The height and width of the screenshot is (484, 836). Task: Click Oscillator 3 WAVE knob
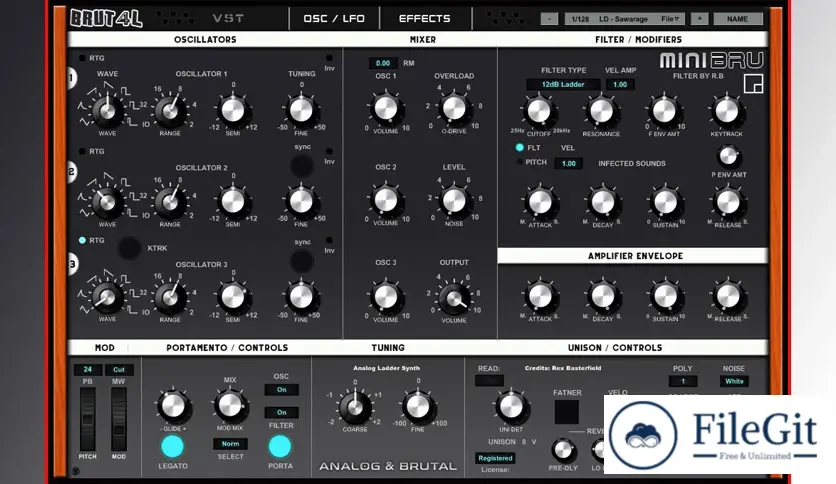(107, 297)
